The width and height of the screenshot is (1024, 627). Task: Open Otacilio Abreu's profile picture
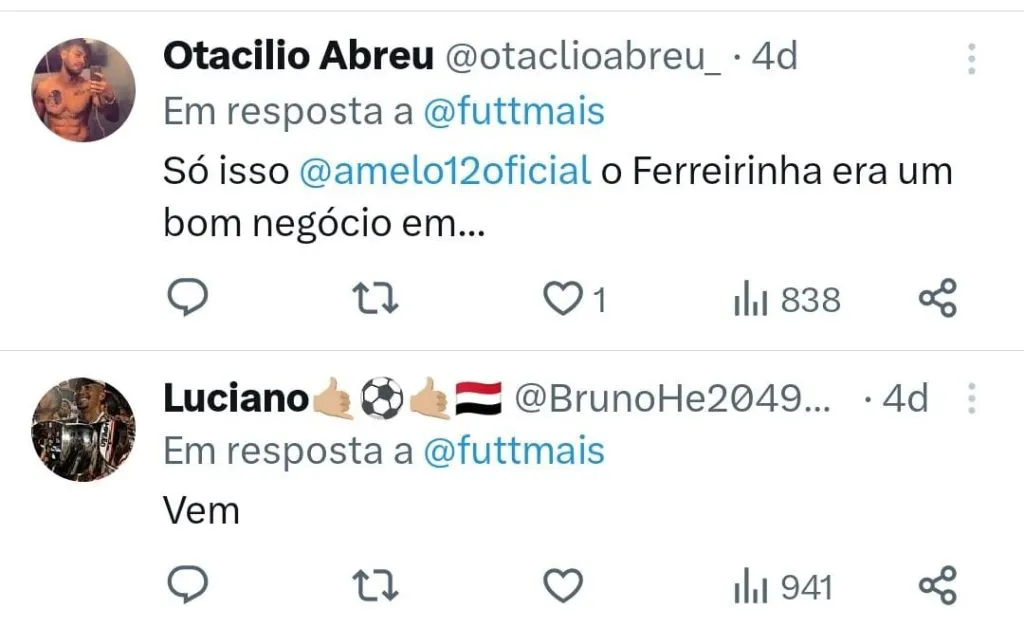coord(84,90)
